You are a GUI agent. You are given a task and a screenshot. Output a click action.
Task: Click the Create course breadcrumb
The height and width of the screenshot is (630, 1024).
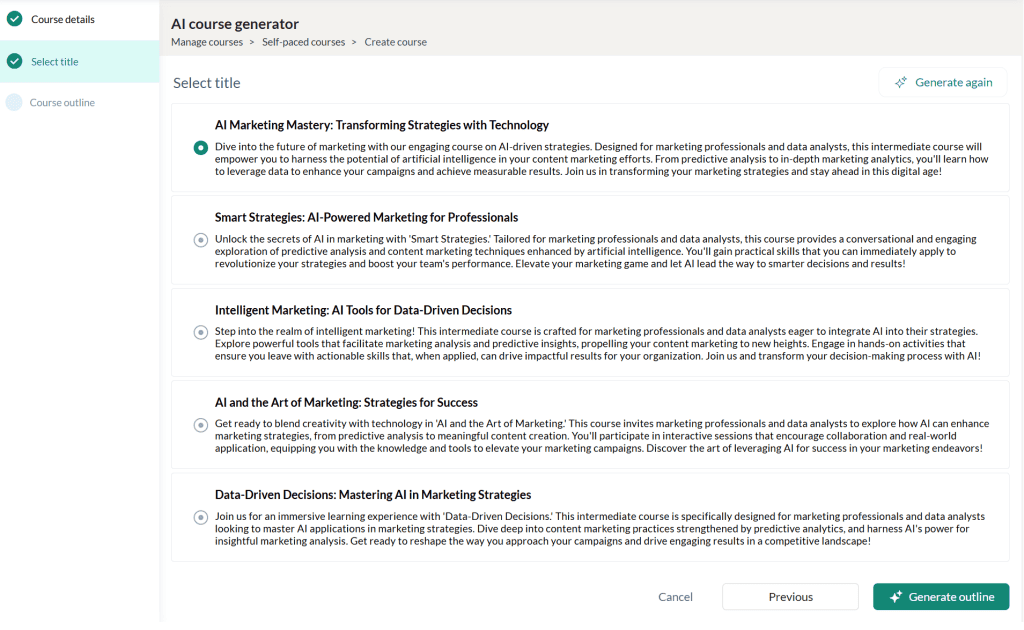click(x=395, y=42)
